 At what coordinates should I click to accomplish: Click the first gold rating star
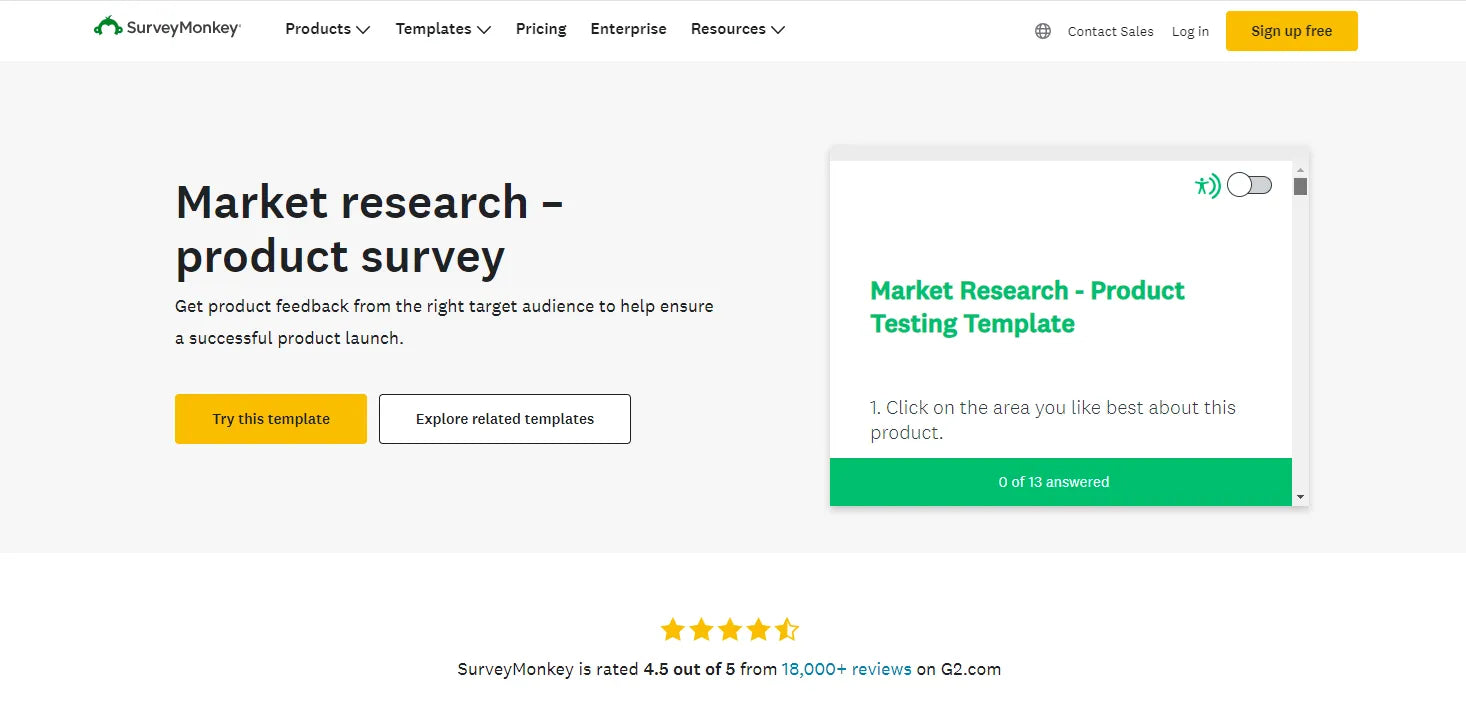pos(673,629)
